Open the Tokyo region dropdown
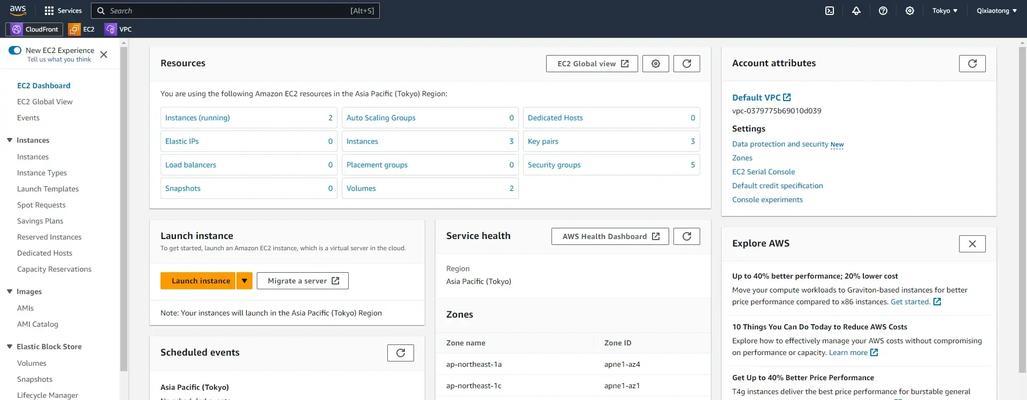The height and width of the screenshot is (400, 1027). coord(944,10)
